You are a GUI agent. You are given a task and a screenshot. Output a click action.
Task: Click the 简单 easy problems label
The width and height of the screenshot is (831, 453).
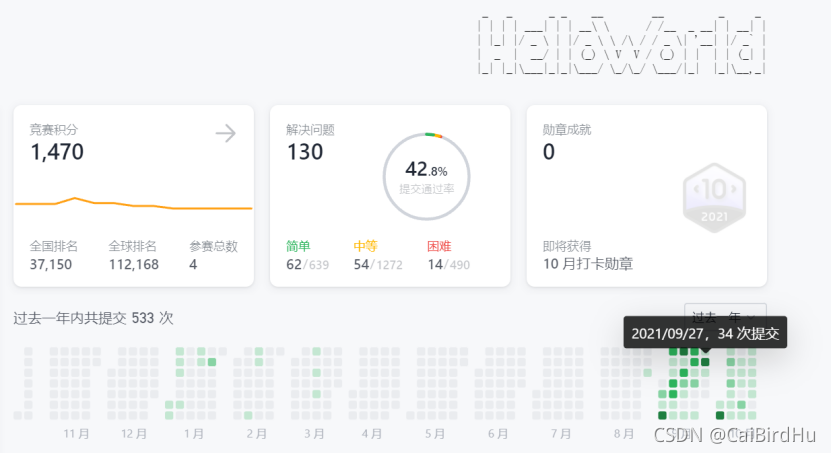[x=298, y=246]
